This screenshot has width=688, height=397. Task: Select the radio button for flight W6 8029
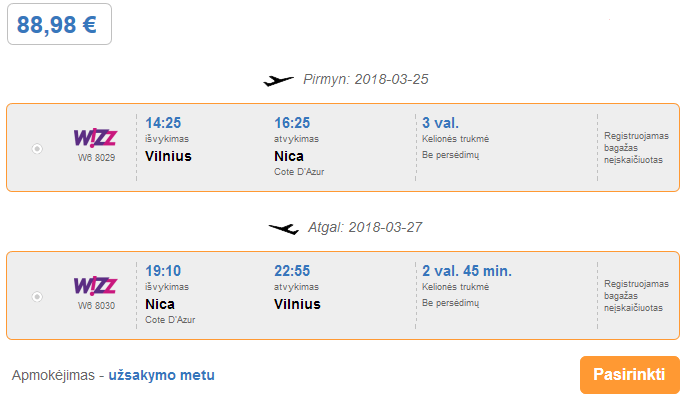pyautogui.click(x=37, y=149)
